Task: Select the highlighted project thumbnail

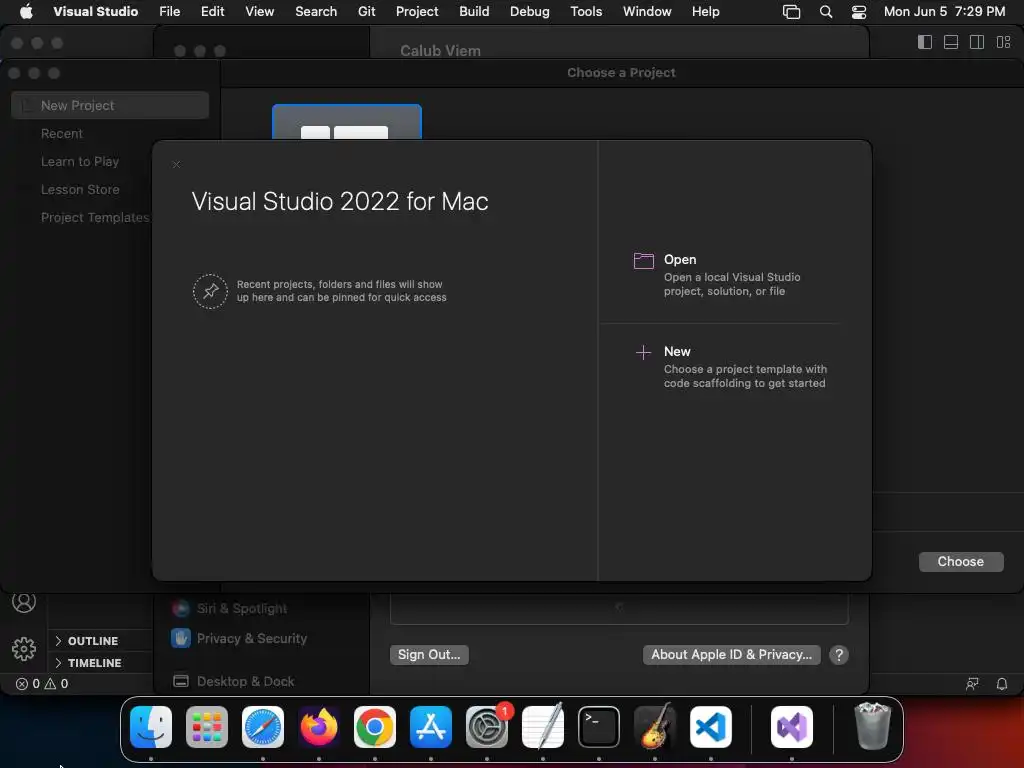Action: [x=347, y=122]
